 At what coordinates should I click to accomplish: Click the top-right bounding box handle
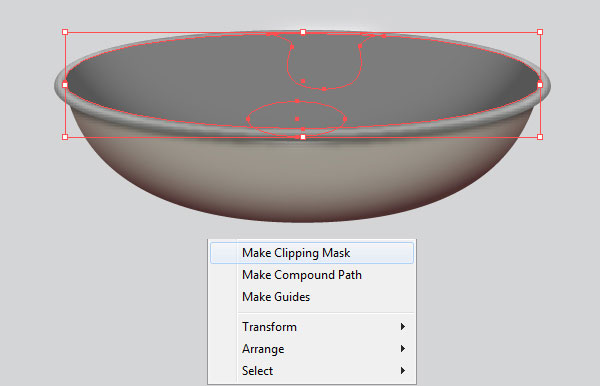(540, 32)
